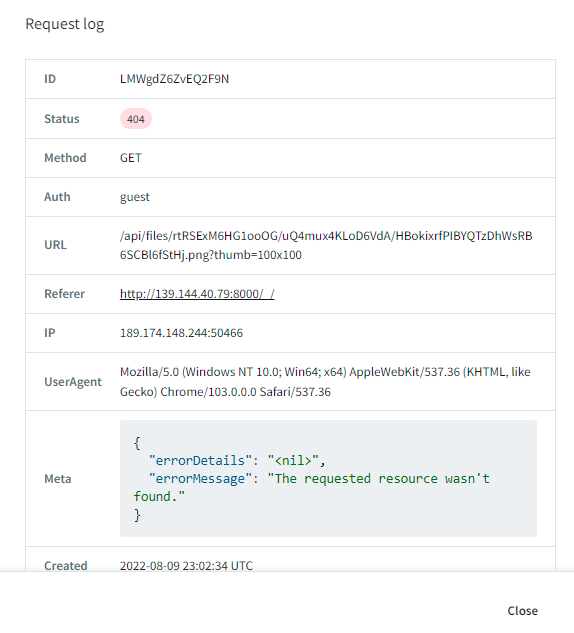The image size is (574, 633).
Task: Click the URL row label
Action: [55, 245]
